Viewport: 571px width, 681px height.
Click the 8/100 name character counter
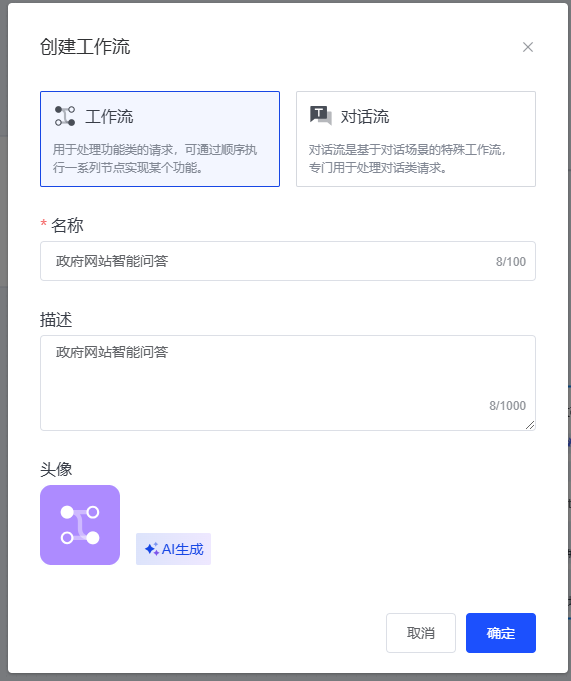click(x=511, y=261)
